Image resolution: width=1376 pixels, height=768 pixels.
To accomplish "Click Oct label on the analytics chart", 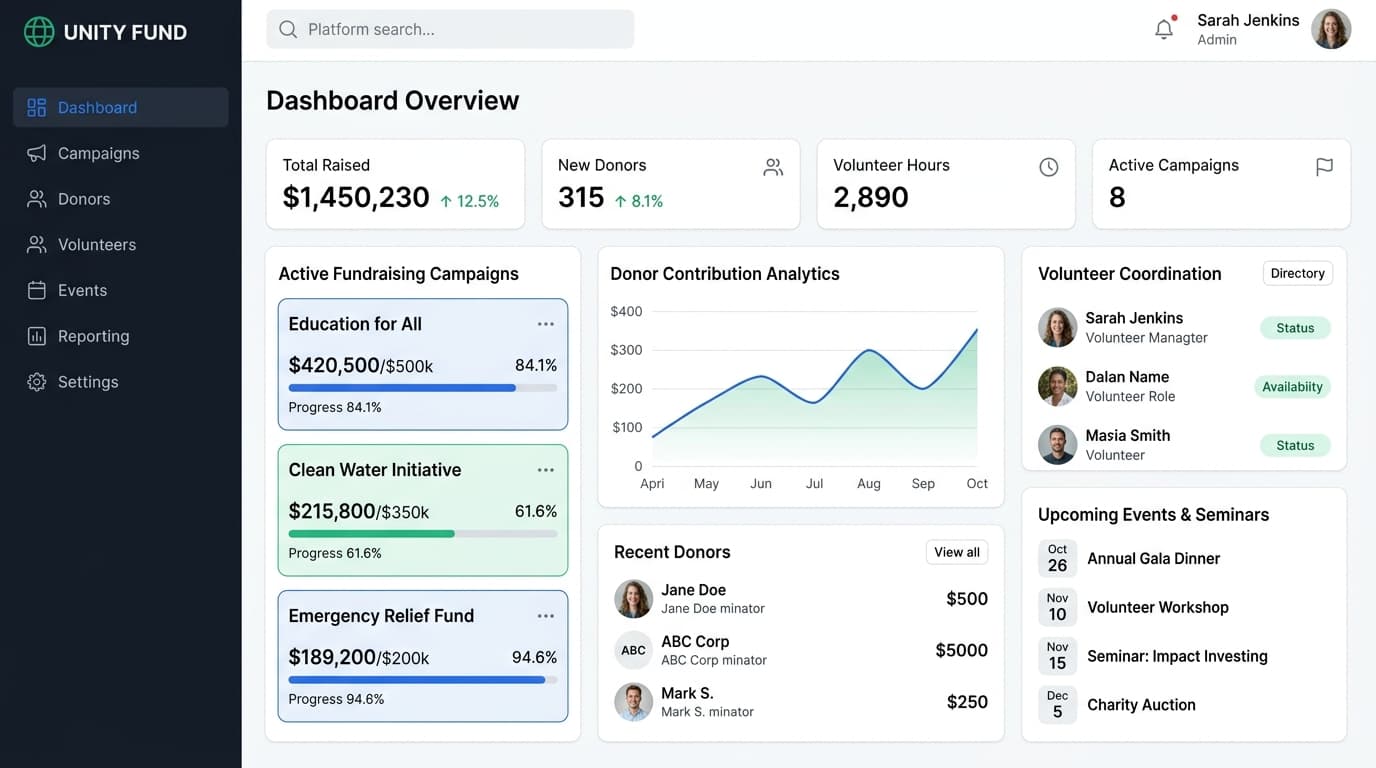I will [x=977, y=484].
